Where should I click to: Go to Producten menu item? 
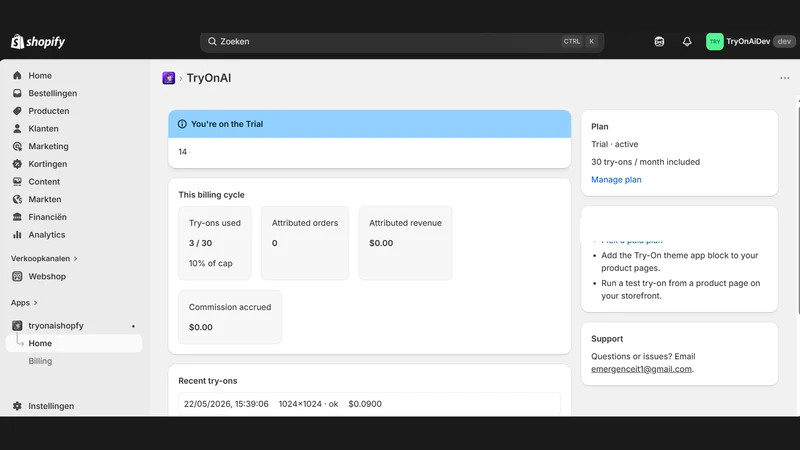pos(48,111)
